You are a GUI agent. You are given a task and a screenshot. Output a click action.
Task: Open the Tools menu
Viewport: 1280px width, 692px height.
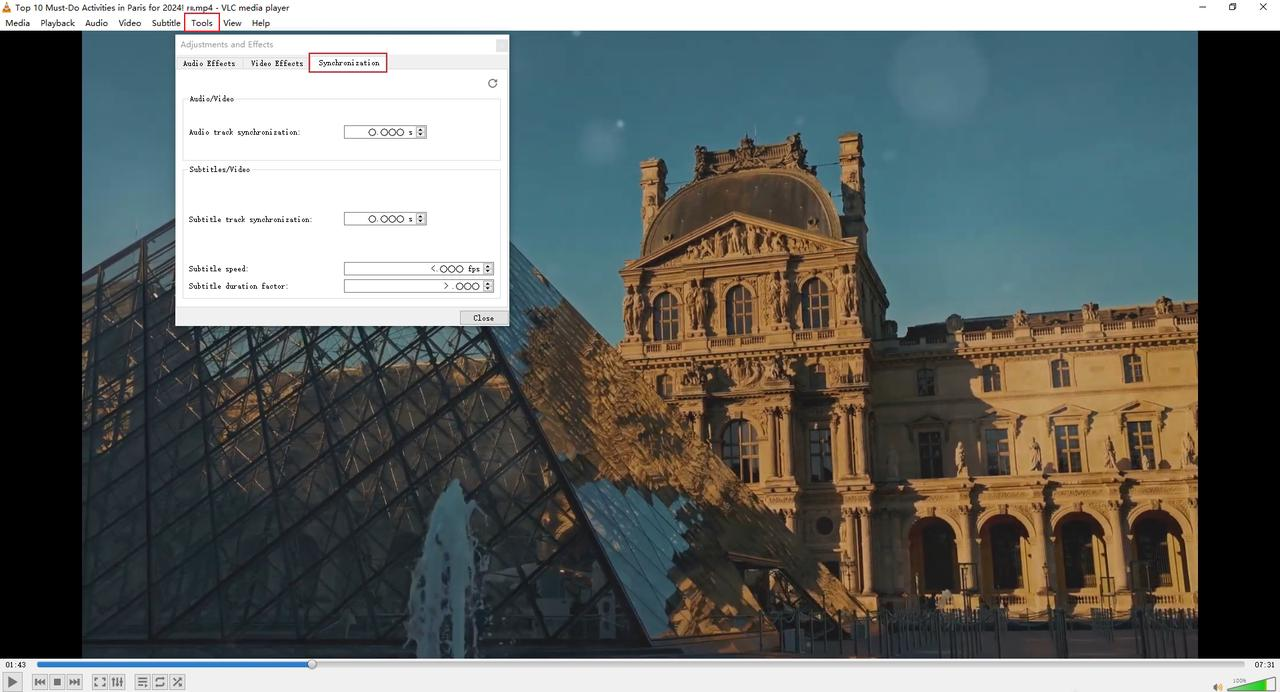202,23
